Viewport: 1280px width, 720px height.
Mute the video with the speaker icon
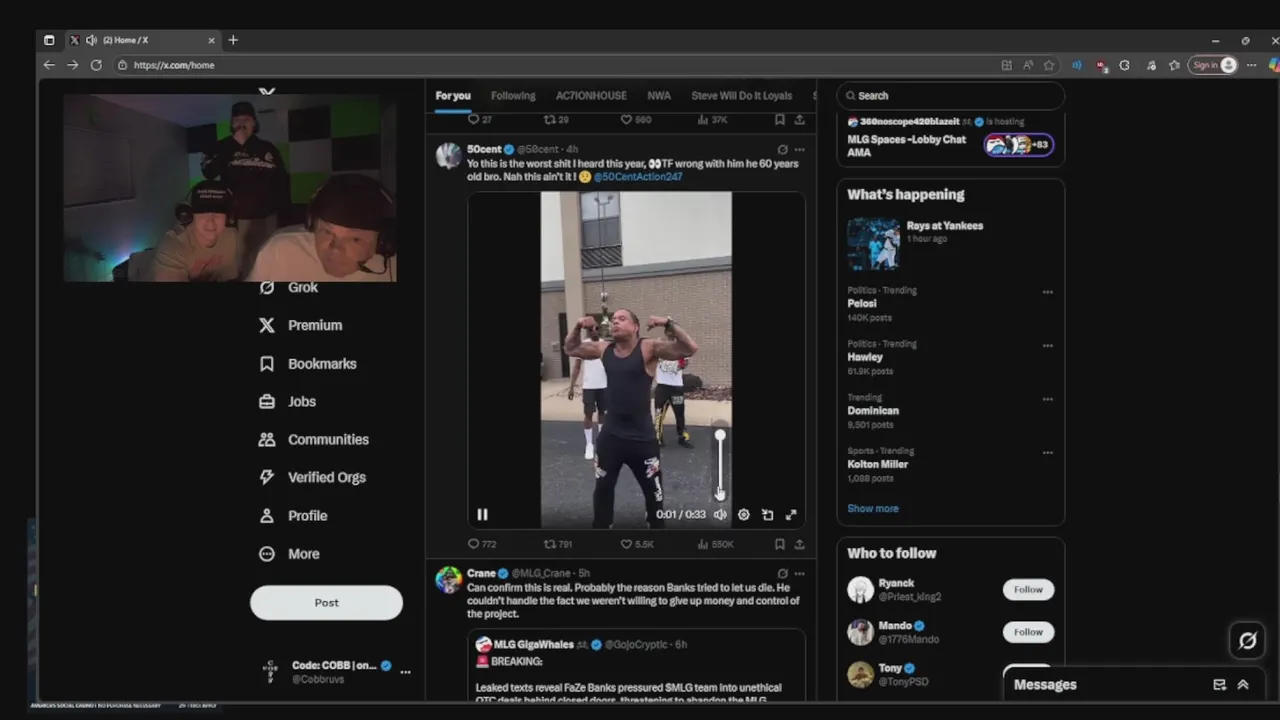coord(719,514)
